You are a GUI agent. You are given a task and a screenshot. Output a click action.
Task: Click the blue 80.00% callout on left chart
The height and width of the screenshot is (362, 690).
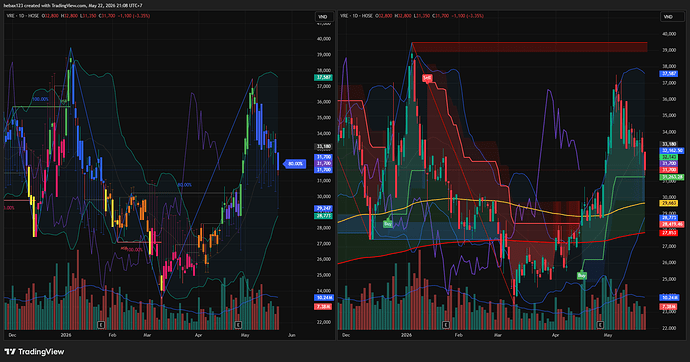(x=294, y=164)
